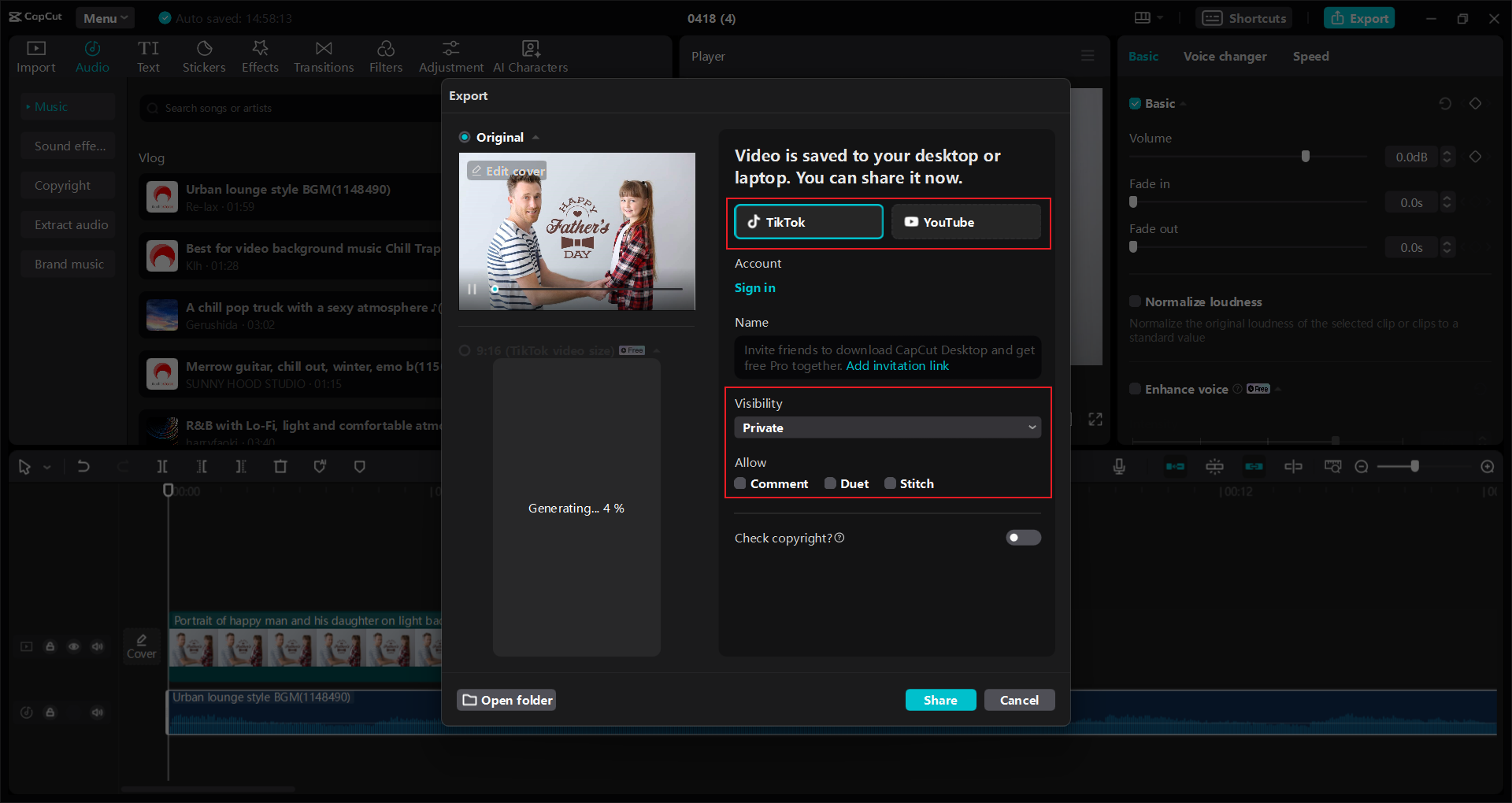Expand the Menu dropdown
1512x803 pixels.
click(105, 18)
